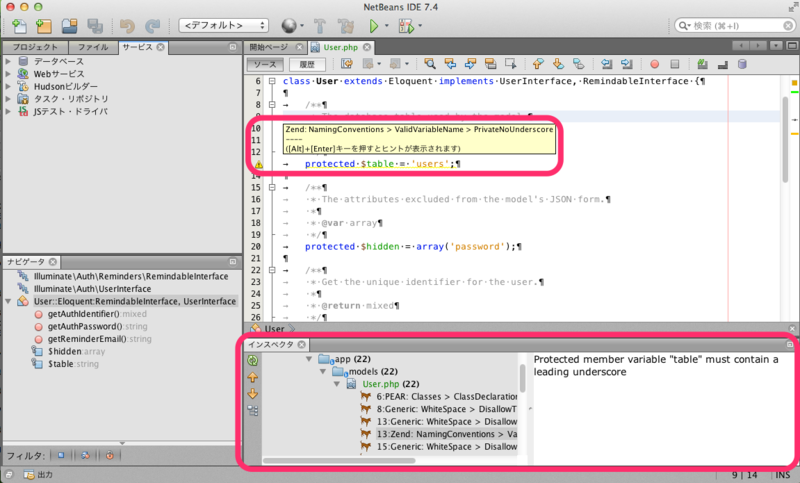800x483 pixels.
Task: Toggle the Rectangular Selection icon
Action: 510,64
